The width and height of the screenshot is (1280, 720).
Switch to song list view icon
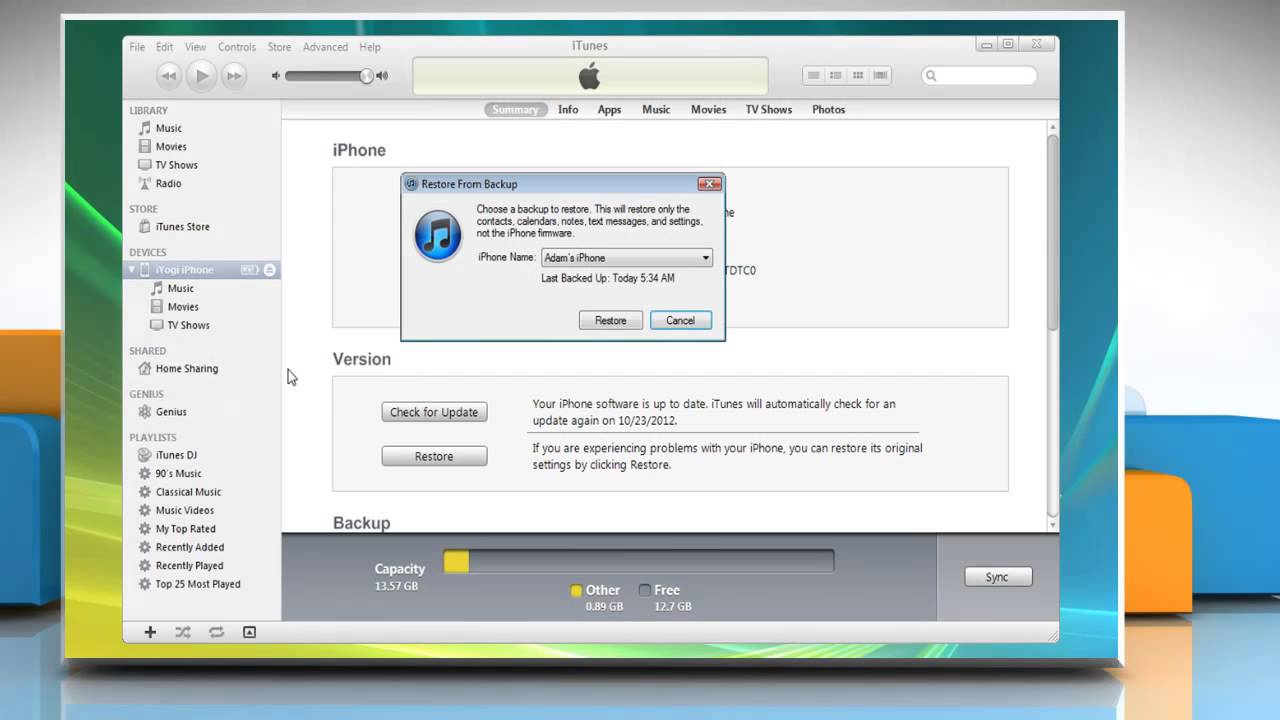tap(814, 75)
